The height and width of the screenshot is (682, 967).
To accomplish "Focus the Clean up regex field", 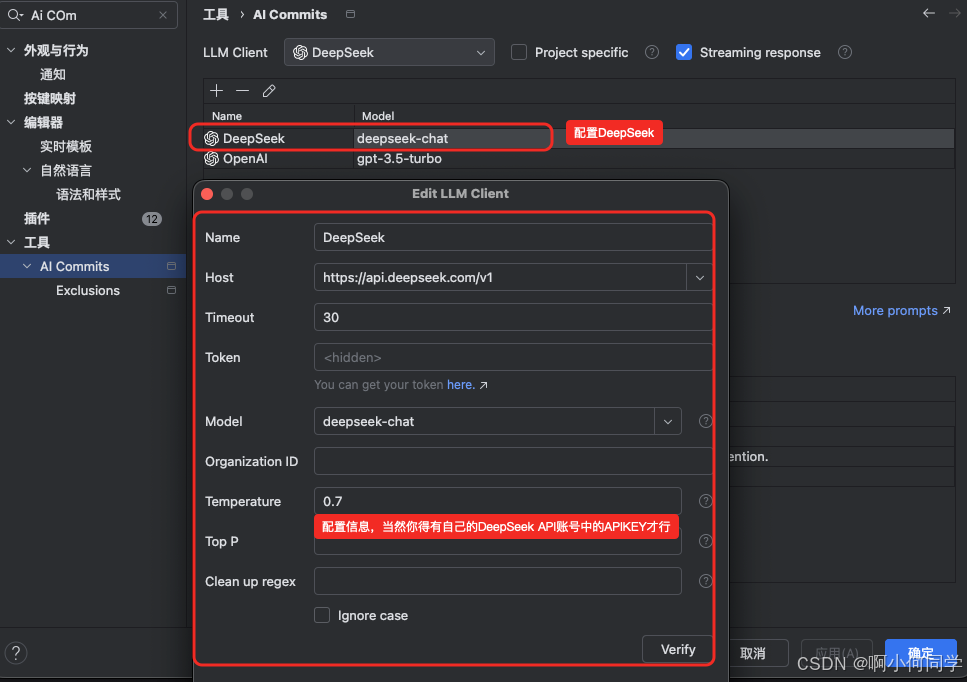I will pos(498,581).
